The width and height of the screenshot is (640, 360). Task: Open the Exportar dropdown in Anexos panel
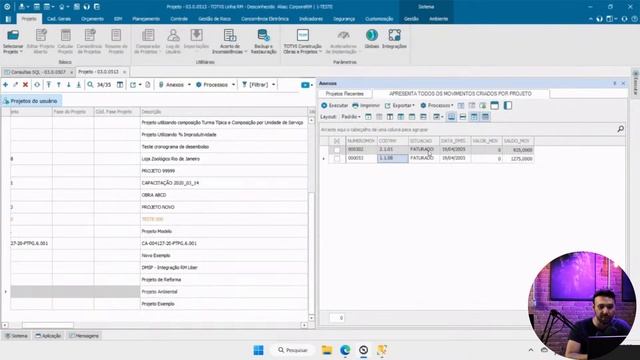point(400,105)
